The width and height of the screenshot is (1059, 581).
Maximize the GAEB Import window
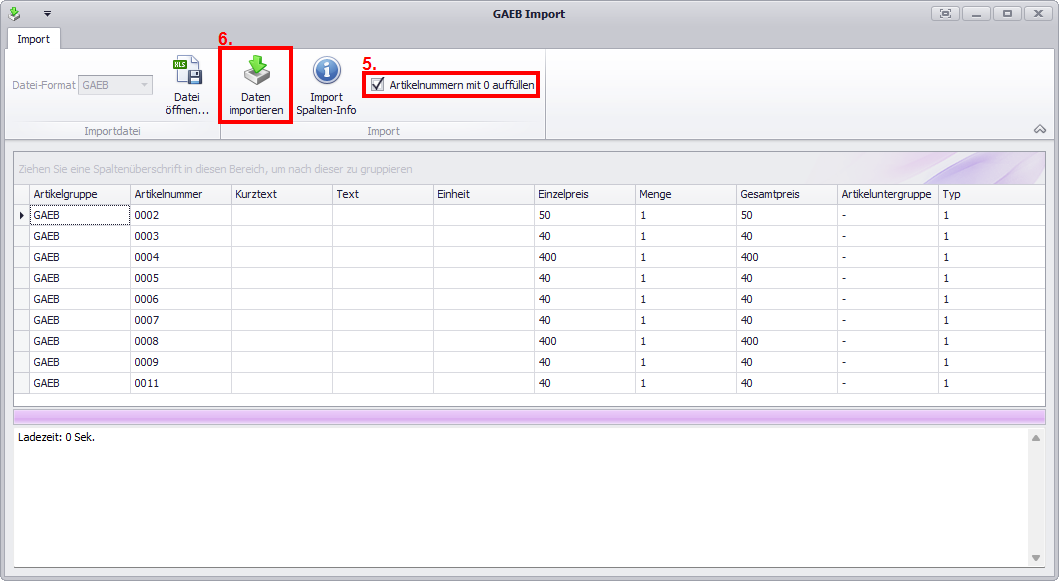[1006, 14]
